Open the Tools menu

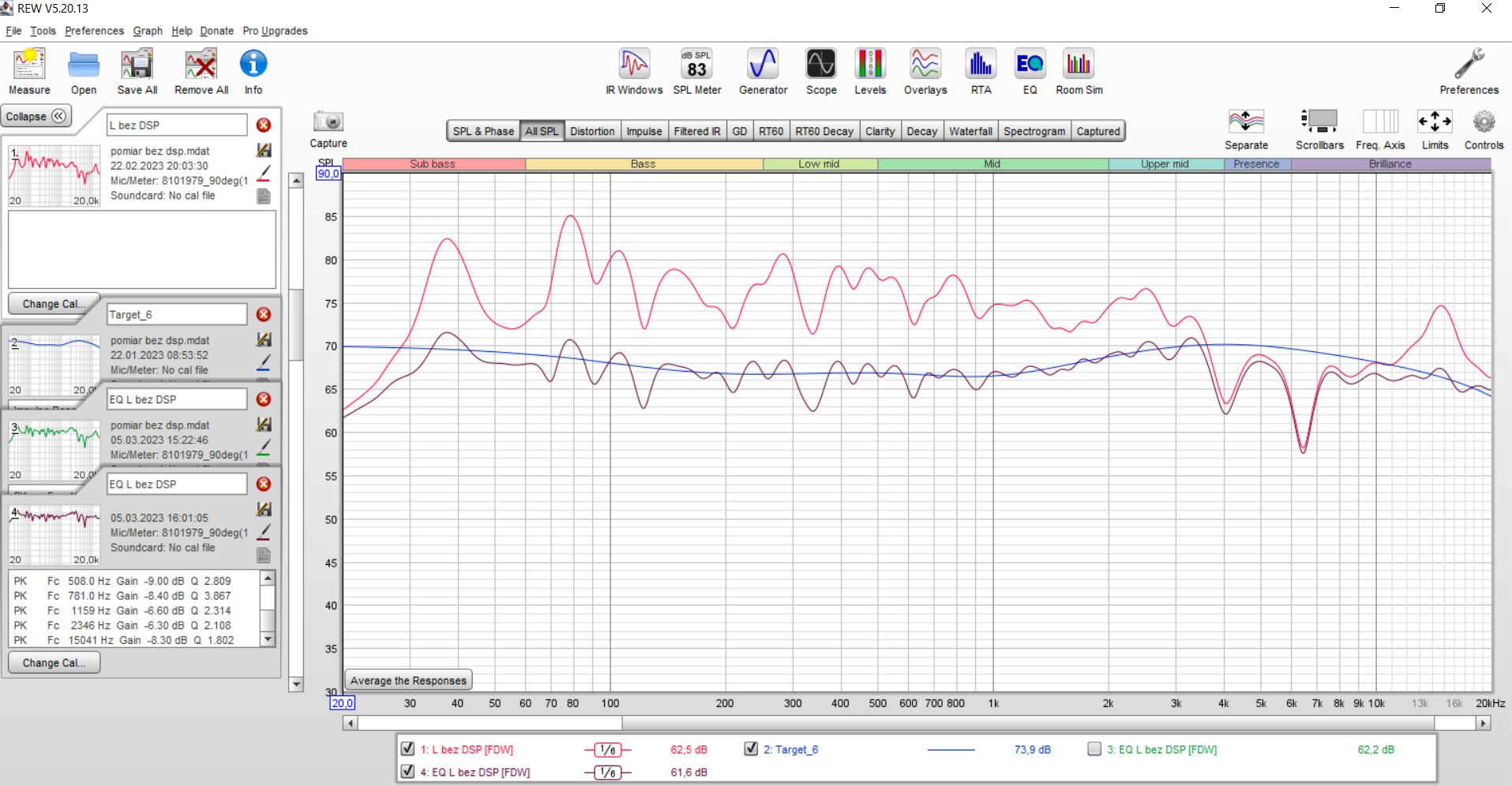(x=43, y=31)
